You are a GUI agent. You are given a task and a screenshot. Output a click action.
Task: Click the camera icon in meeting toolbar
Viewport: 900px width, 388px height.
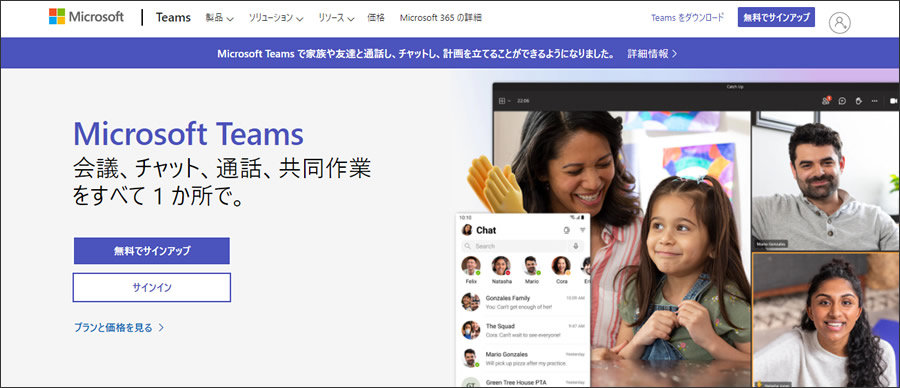coord(893,100)
